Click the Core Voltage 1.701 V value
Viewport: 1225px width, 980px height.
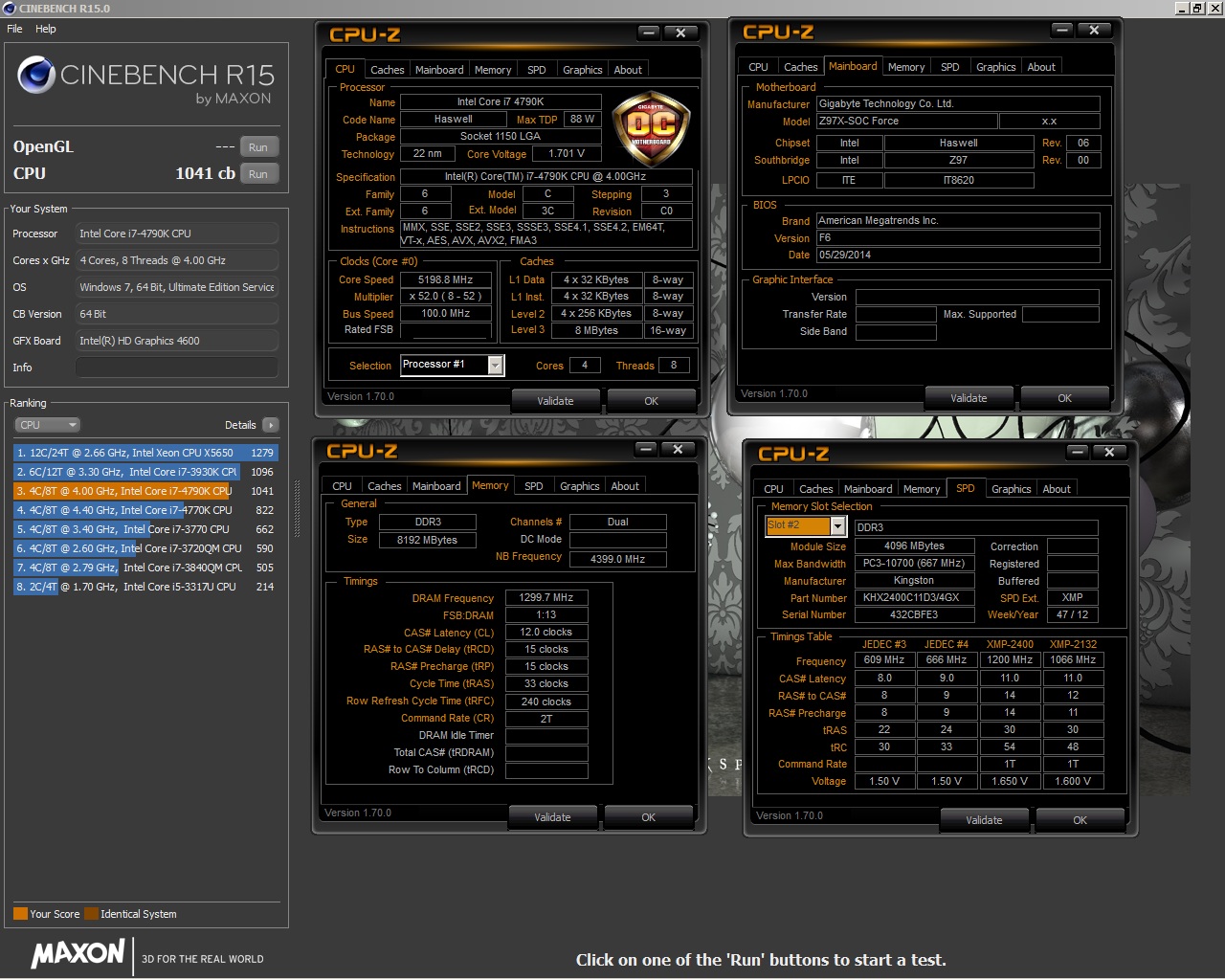(x=566, y=153)
